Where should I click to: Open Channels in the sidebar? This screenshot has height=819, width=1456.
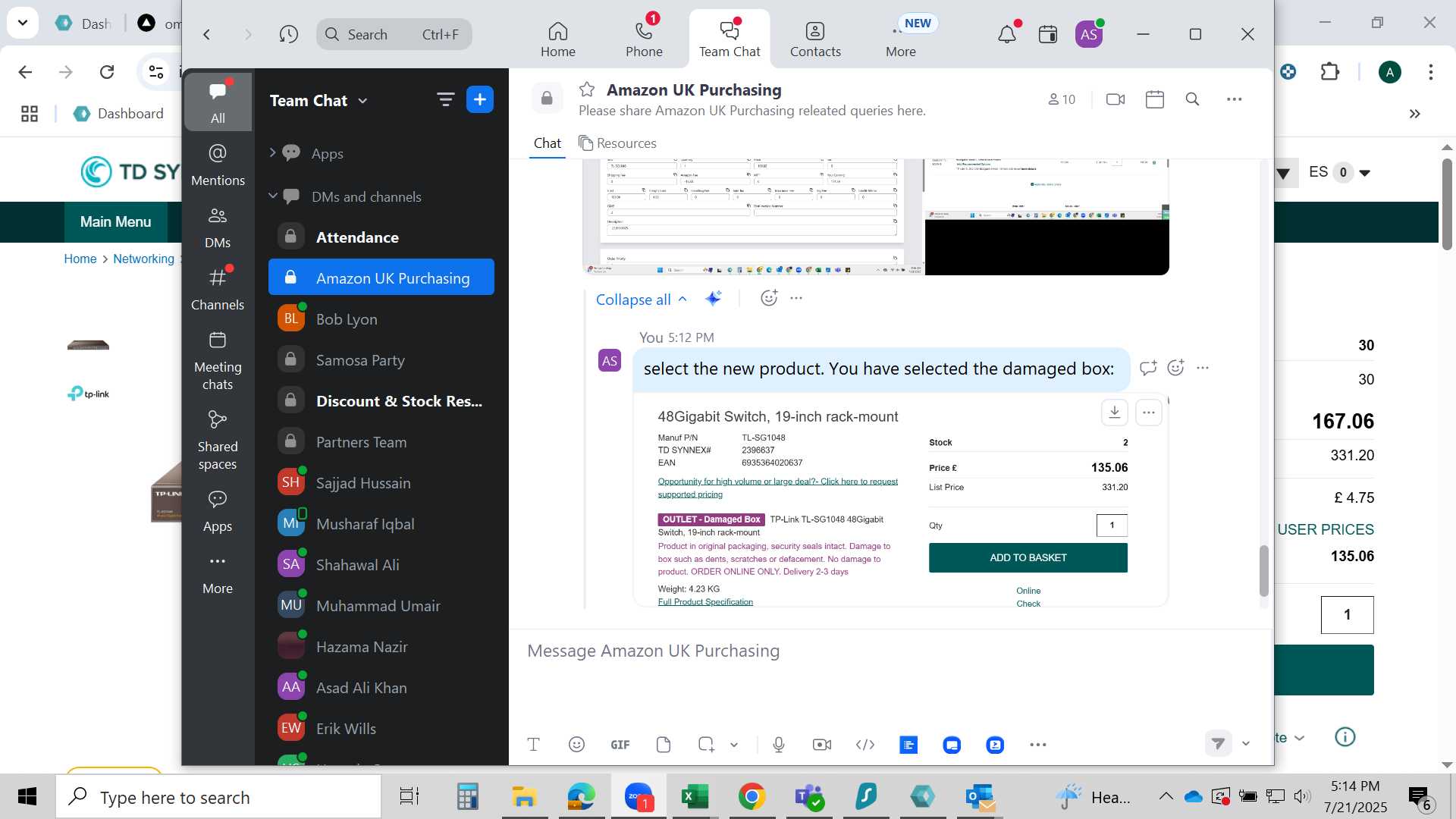[218, 289]
